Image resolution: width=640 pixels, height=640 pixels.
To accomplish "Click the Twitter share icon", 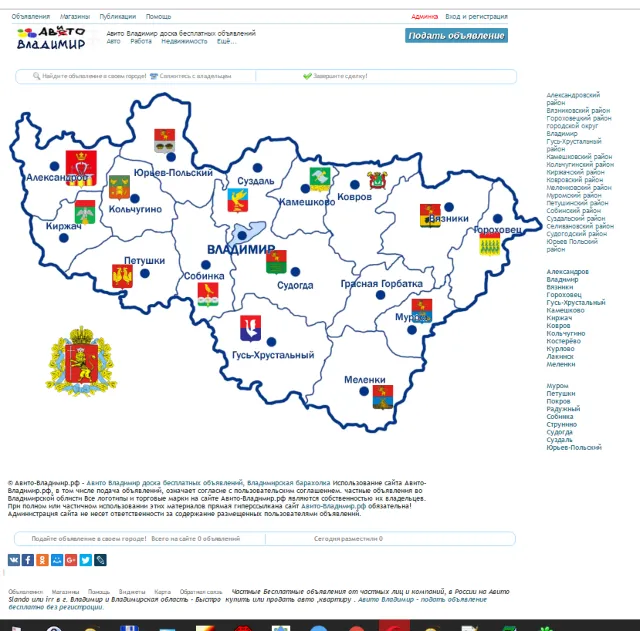I will (86, 560).
